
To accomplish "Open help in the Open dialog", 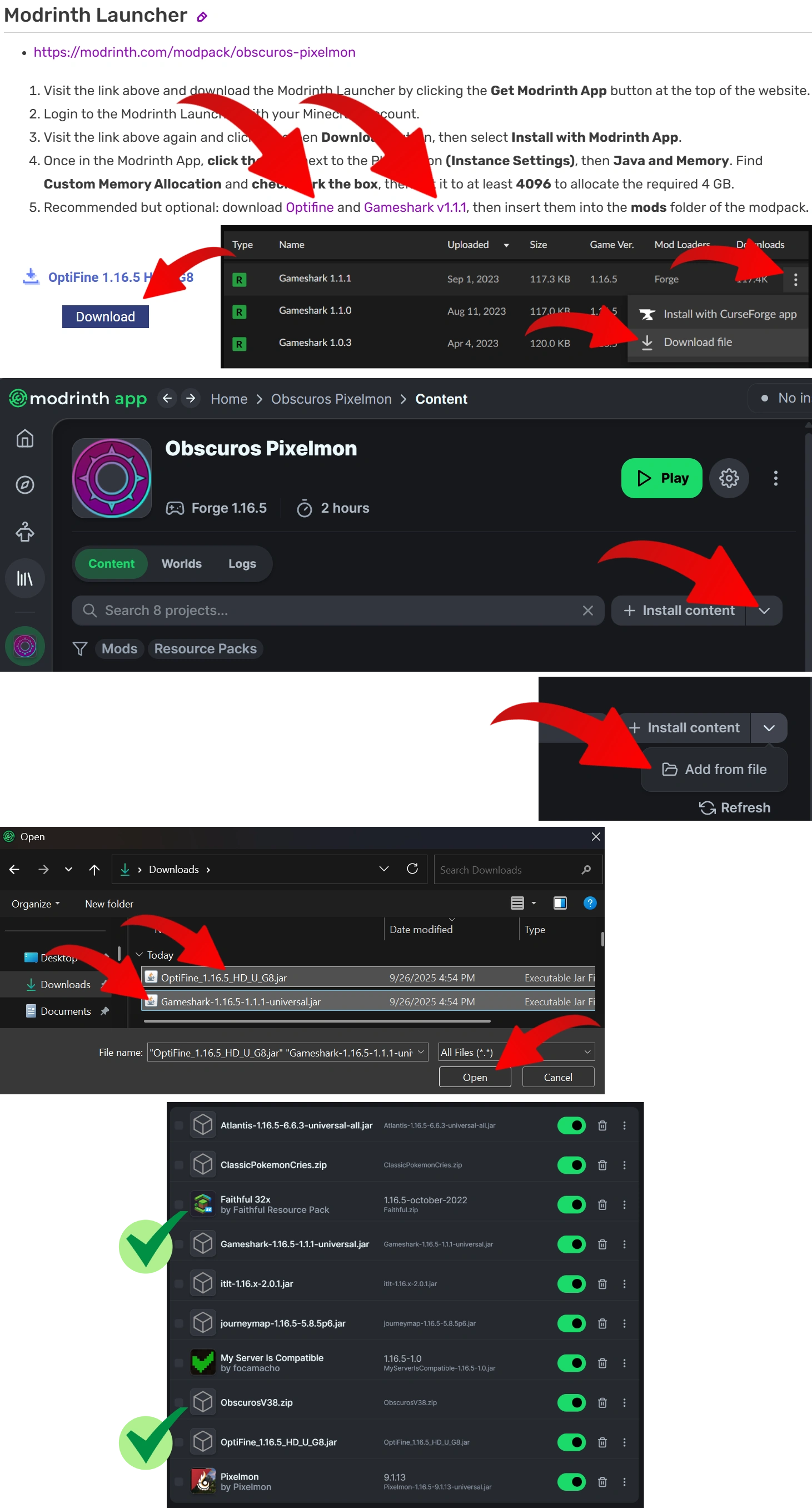I will click(x=590, y=903).
